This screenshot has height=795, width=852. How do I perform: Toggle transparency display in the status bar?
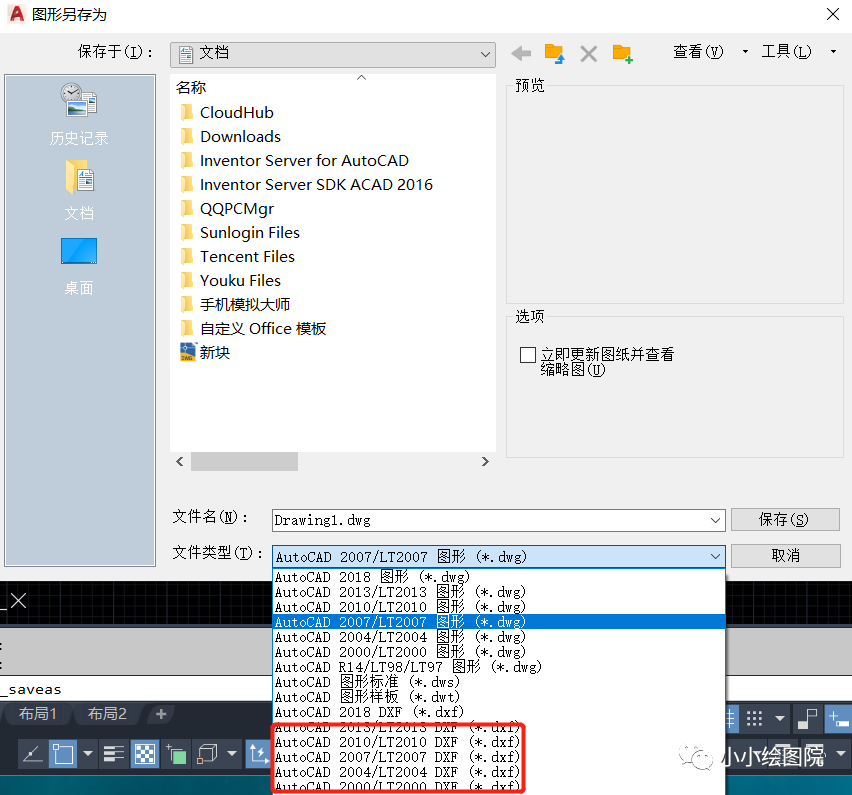pyautogui.click(x=145, y=754)
